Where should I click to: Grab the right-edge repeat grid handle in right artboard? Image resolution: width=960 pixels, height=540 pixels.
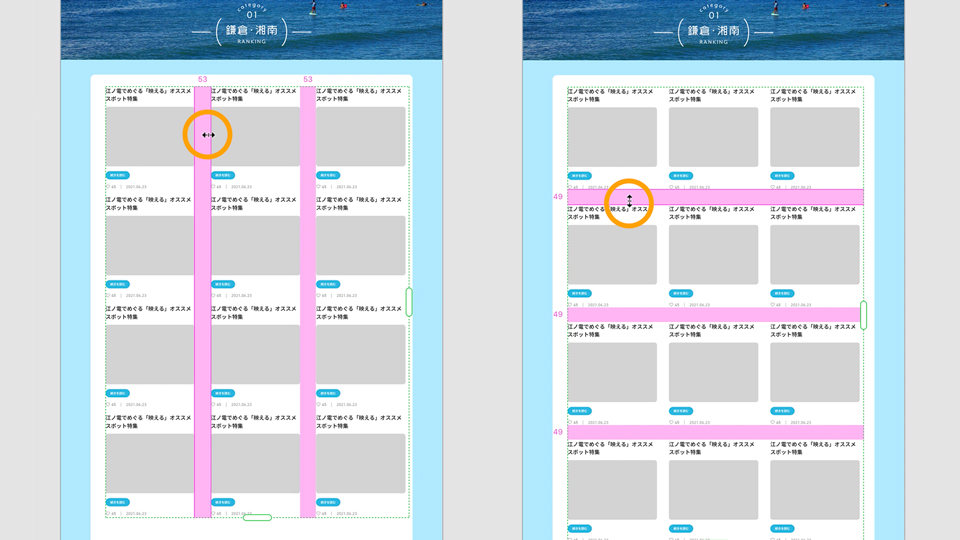click(x=863, y=315)
